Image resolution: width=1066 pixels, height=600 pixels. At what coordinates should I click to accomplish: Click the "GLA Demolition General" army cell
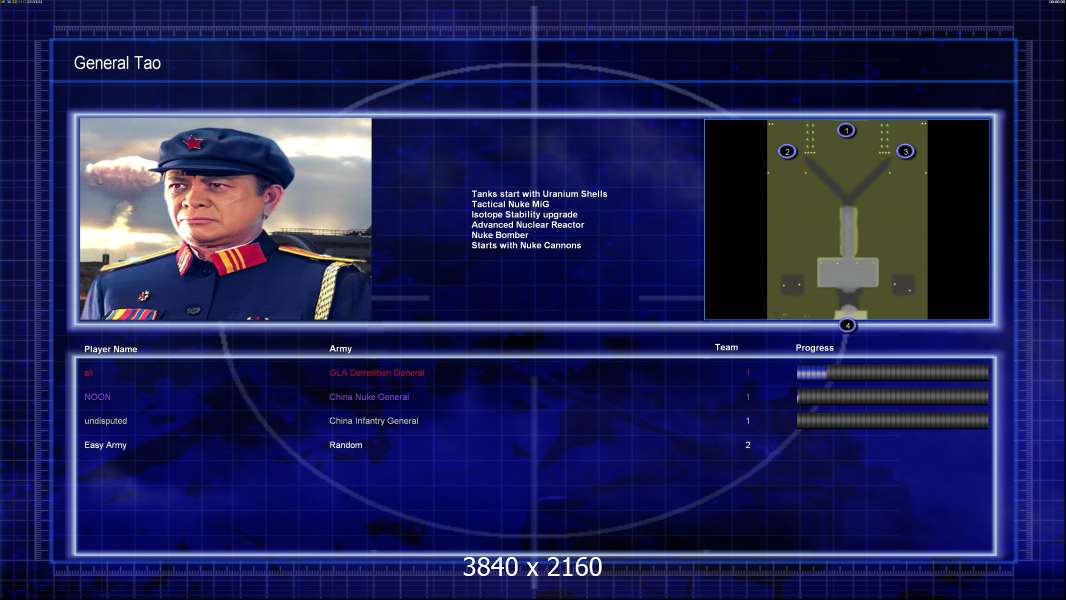[x=377, y=373]
